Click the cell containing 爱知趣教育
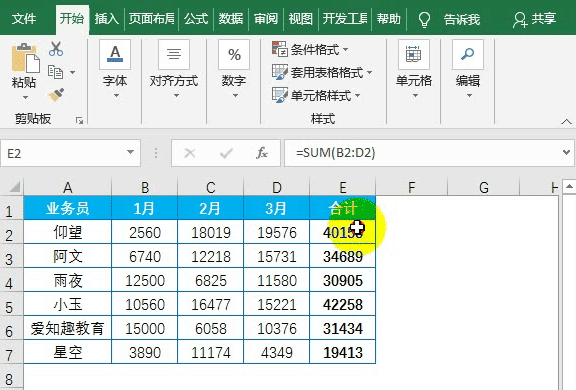 coord(68,328)
